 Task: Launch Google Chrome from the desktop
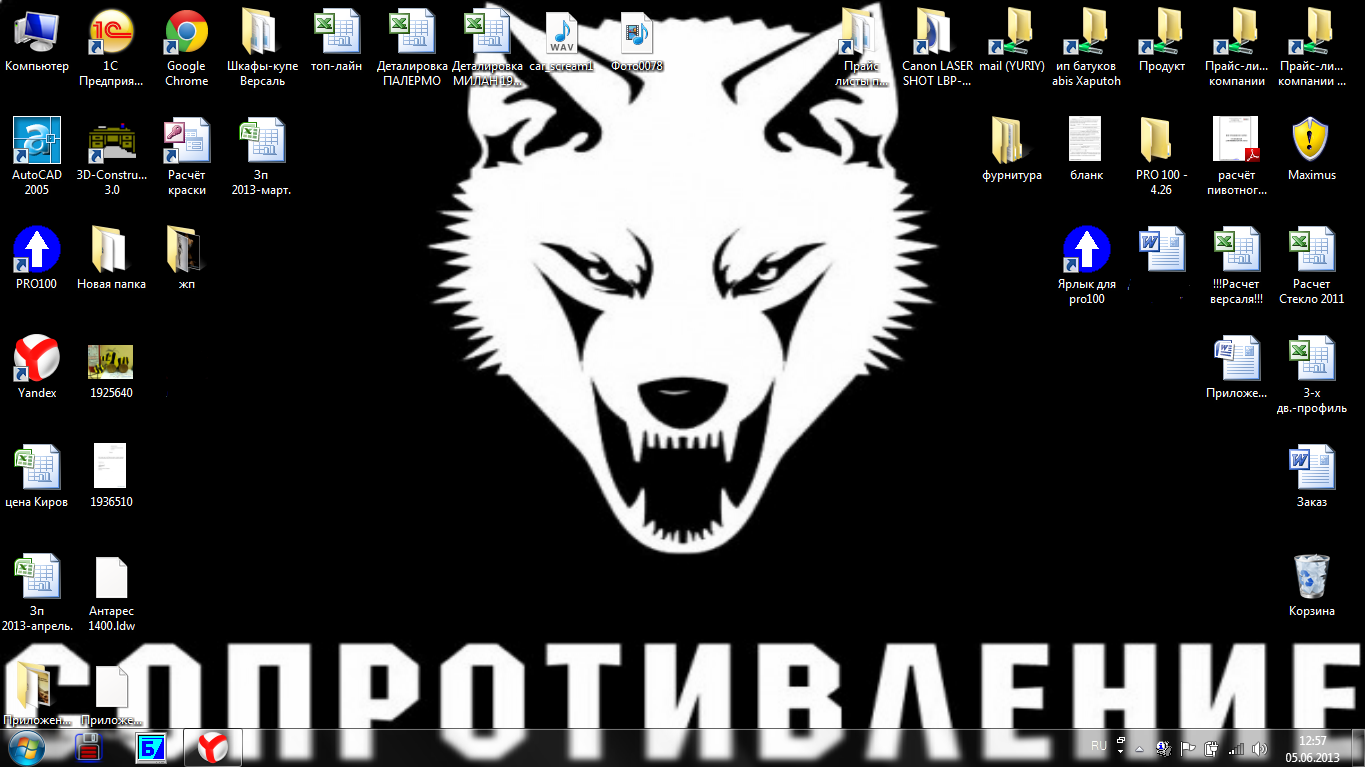(186, 35)
